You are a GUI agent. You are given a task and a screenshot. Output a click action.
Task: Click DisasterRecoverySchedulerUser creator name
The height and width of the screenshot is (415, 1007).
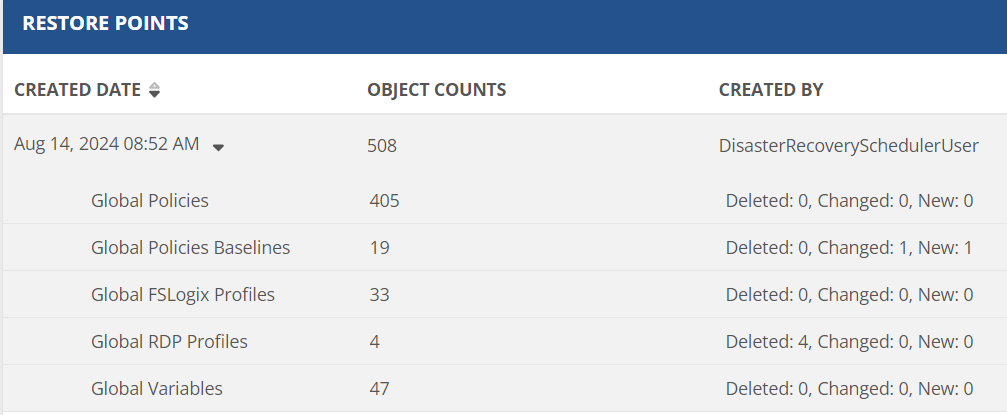pos(848,146)
